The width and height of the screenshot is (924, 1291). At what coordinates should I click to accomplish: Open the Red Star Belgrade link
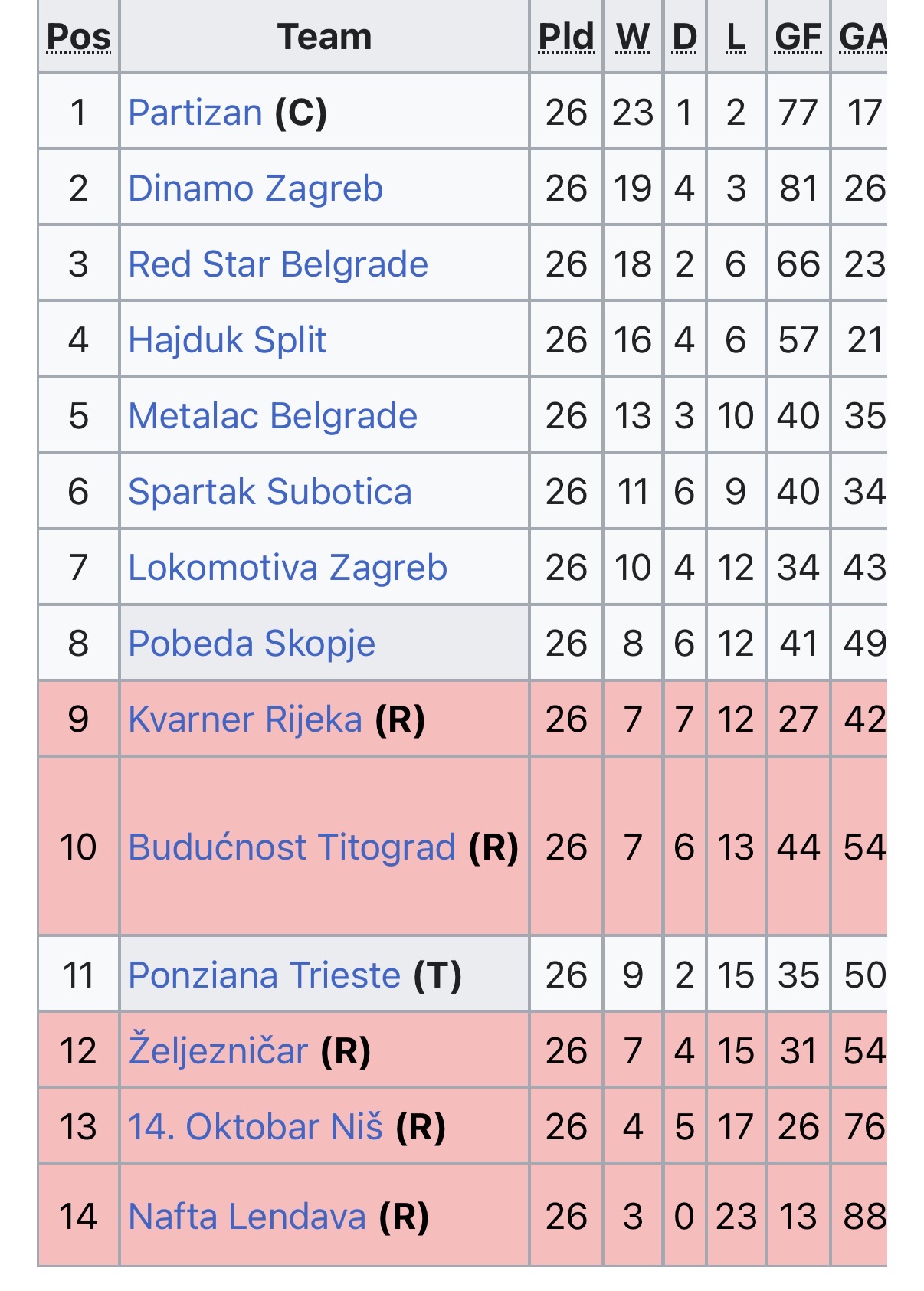(x=277, y=264)
